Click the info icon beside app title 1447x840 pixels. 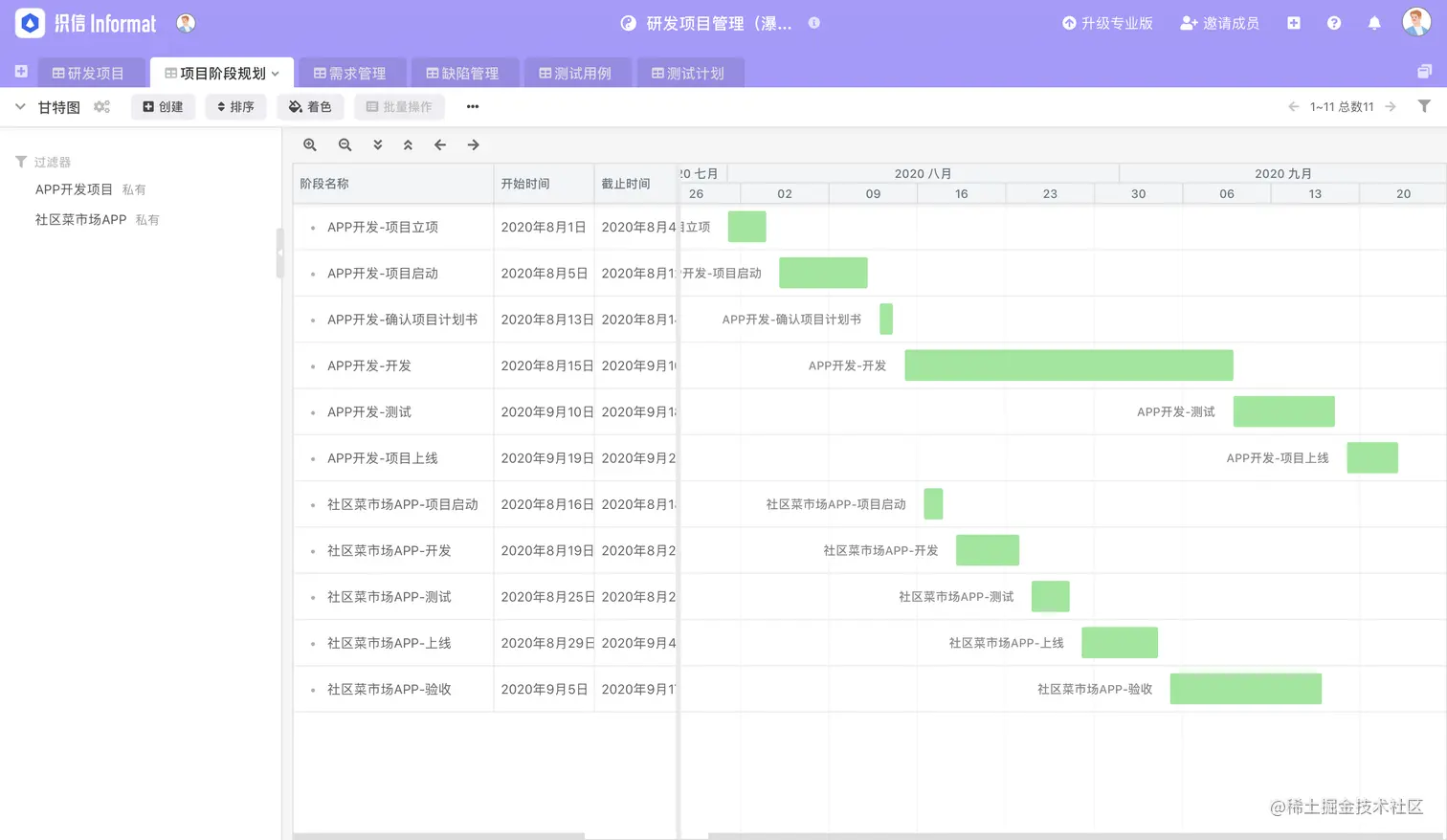[814, 23]
